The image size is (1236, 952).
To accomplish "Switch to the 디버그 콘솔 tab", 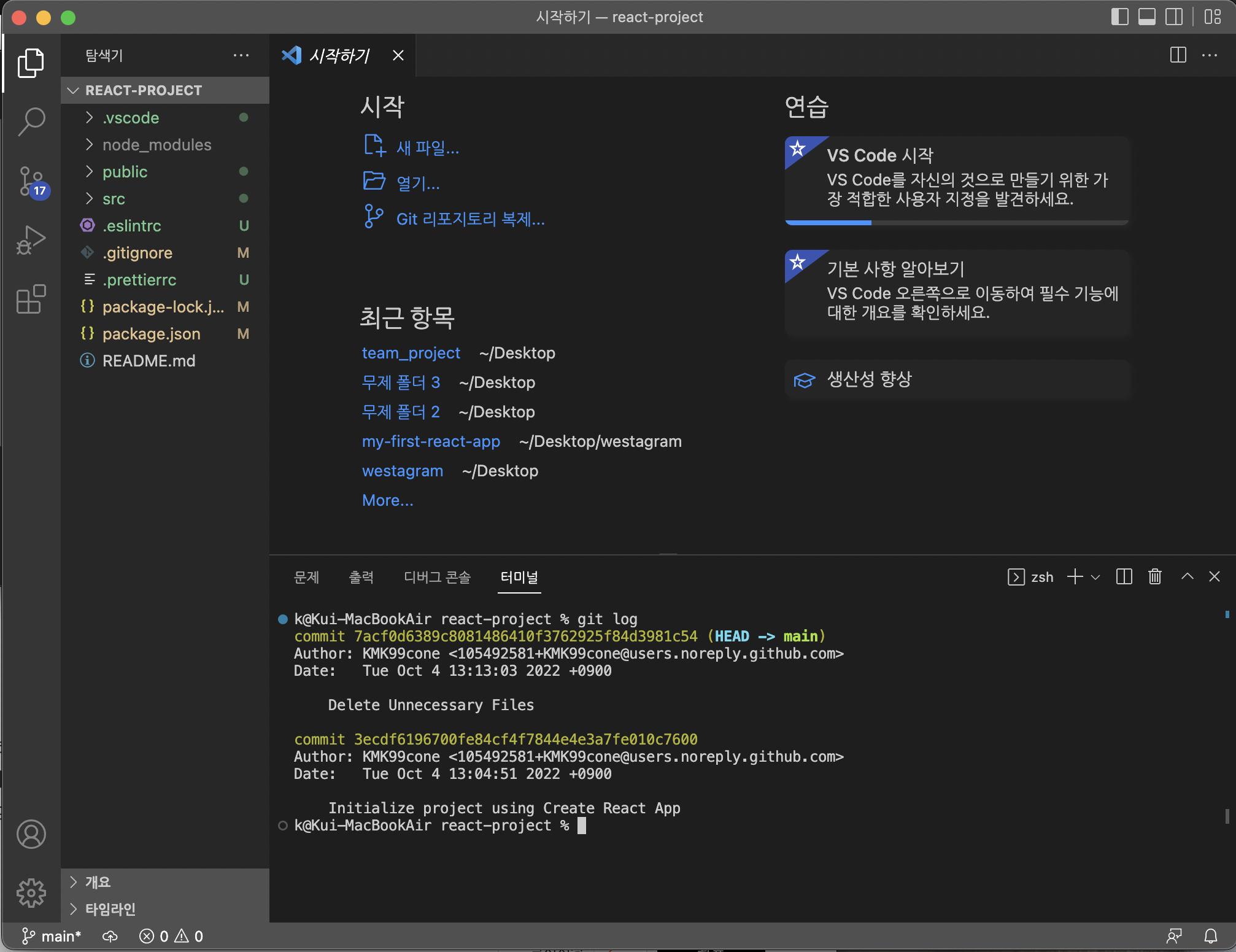I will [x=436, y=577].
